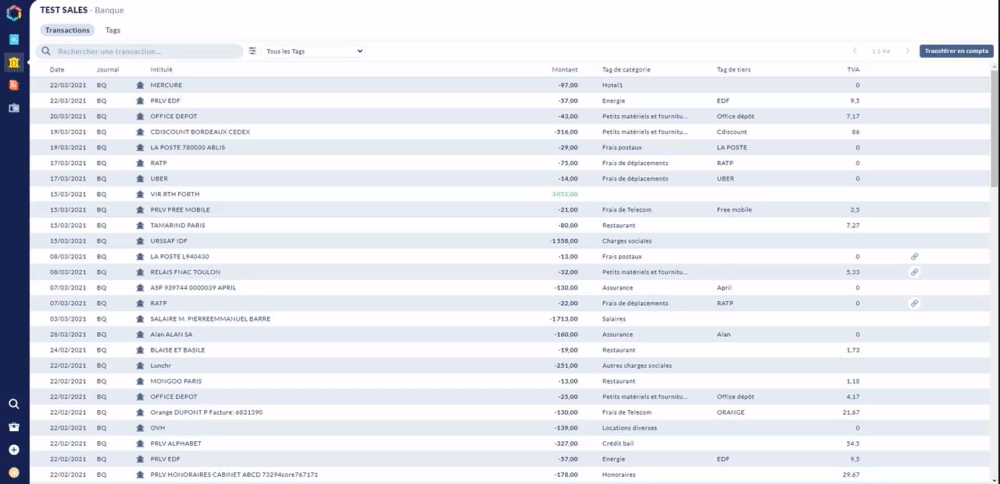Click the Cdiscount tiers tag
Viewport: 1000px width, 484px height.
tap(732, 132)
